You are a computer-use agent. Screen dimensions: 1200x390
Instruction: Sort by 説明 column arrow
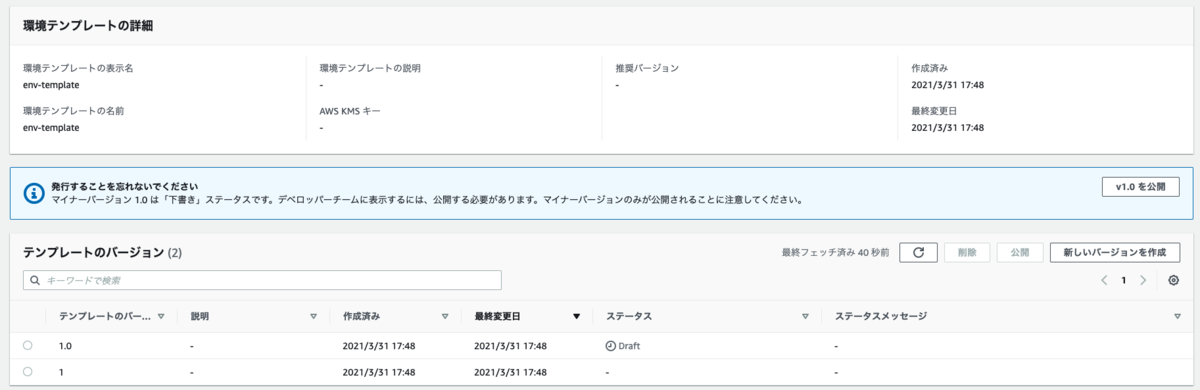tap(313, 316)
